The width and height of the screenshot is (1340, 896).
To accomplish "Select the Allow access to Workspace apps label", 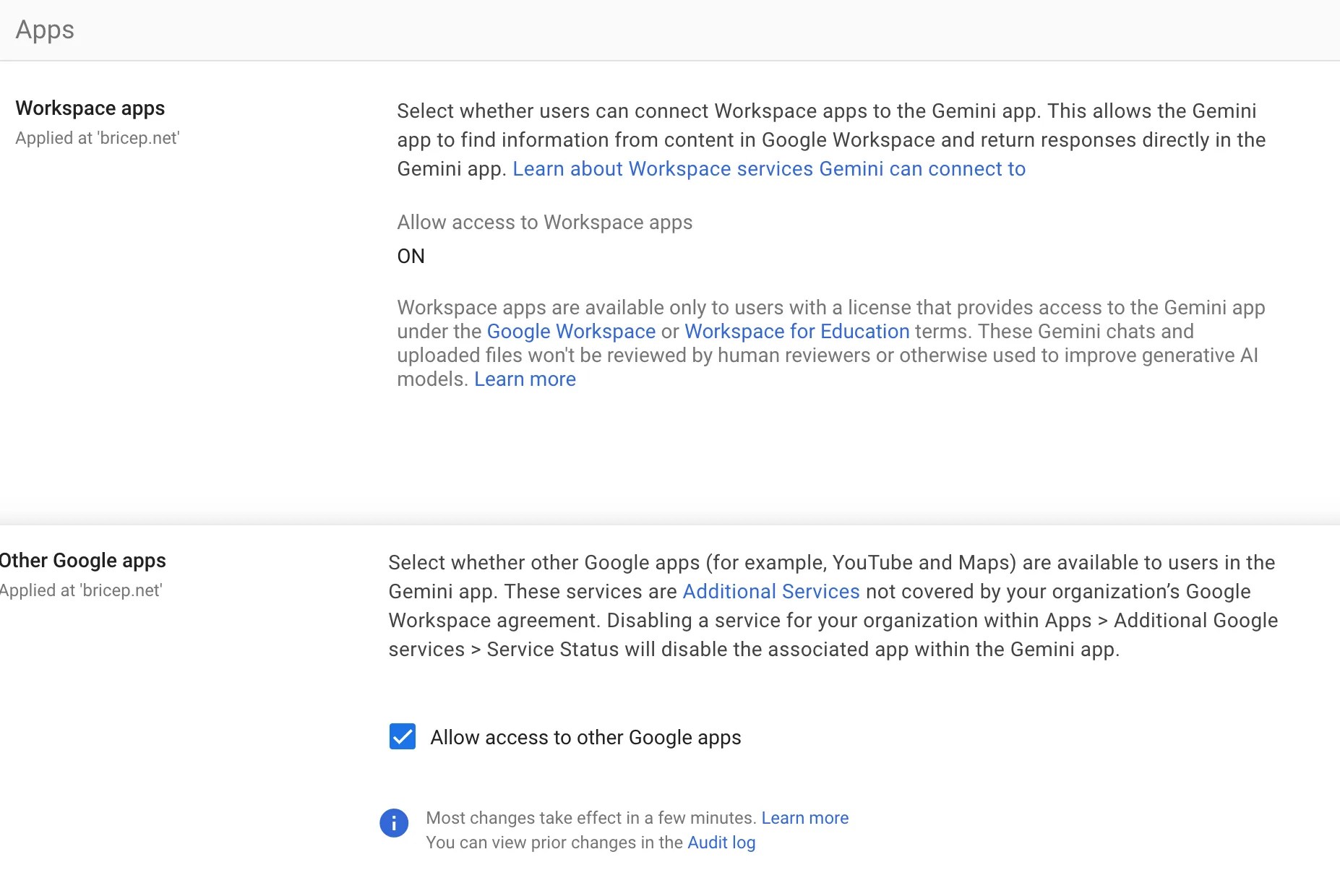I will 544,222.
